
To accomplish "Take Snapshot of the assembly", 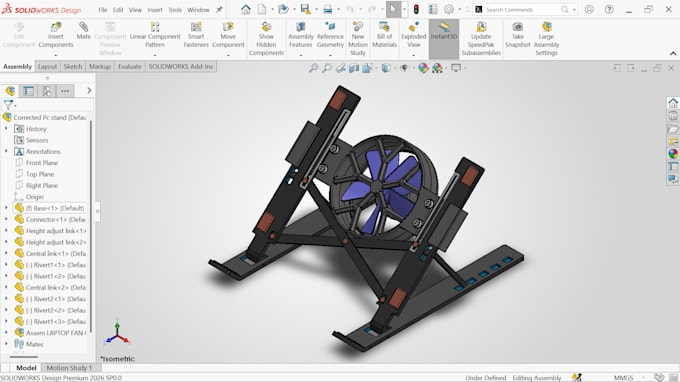I will [x=517, y=36].
